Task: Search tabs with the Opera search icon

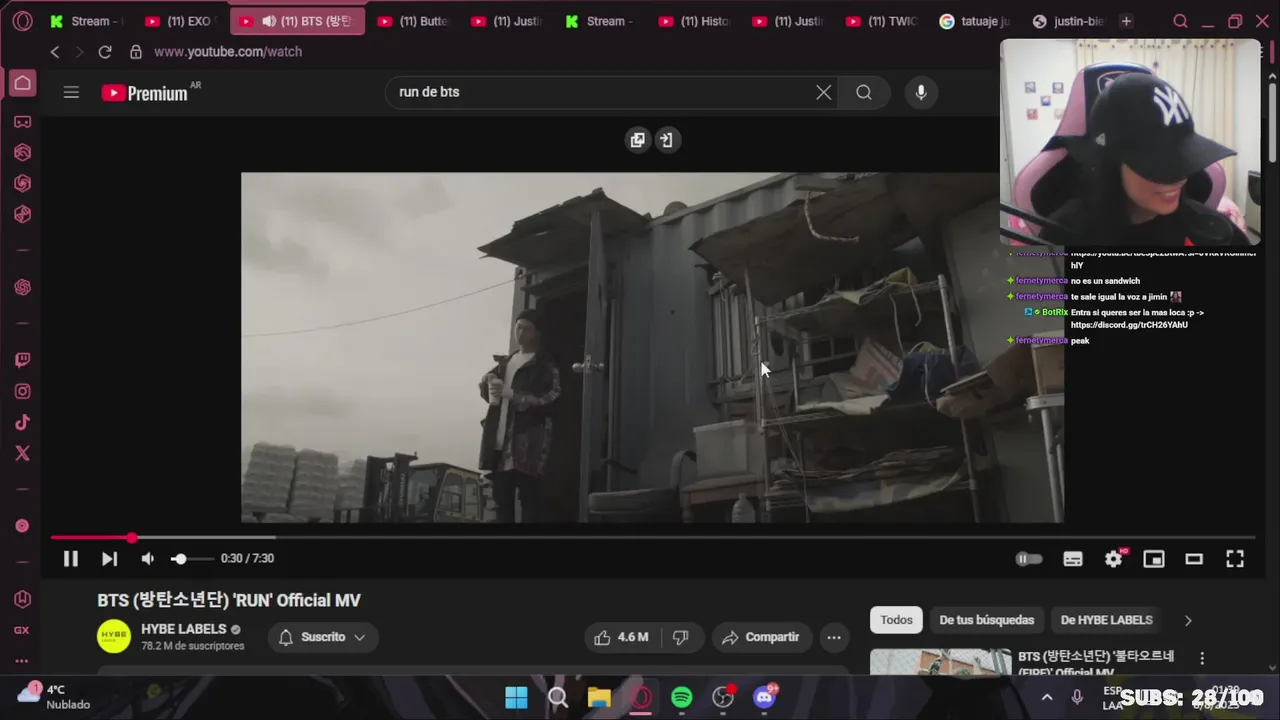Action: pyautogui.click(x=1180, y=21)
